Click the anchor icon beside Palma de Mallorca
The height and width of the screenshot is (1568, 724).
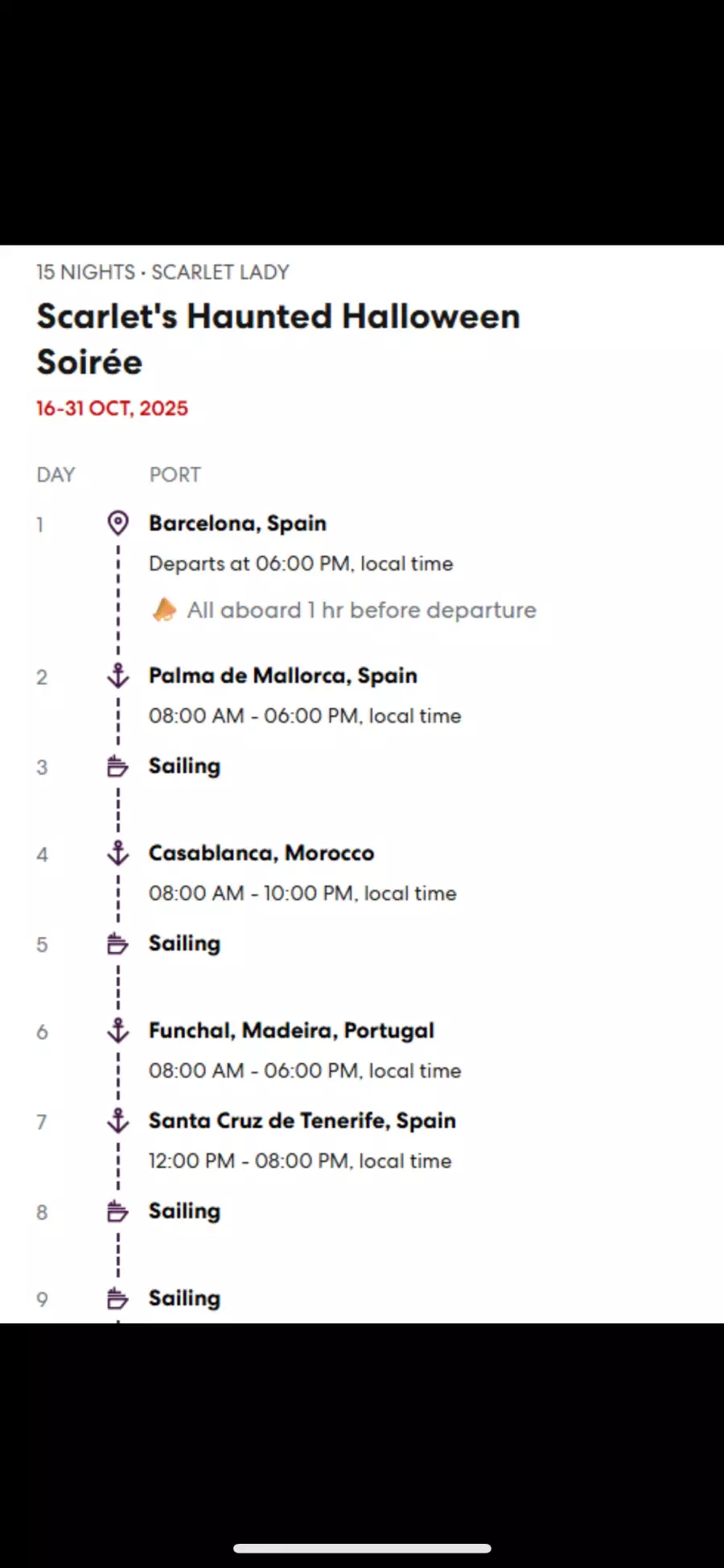click(118, 675)
